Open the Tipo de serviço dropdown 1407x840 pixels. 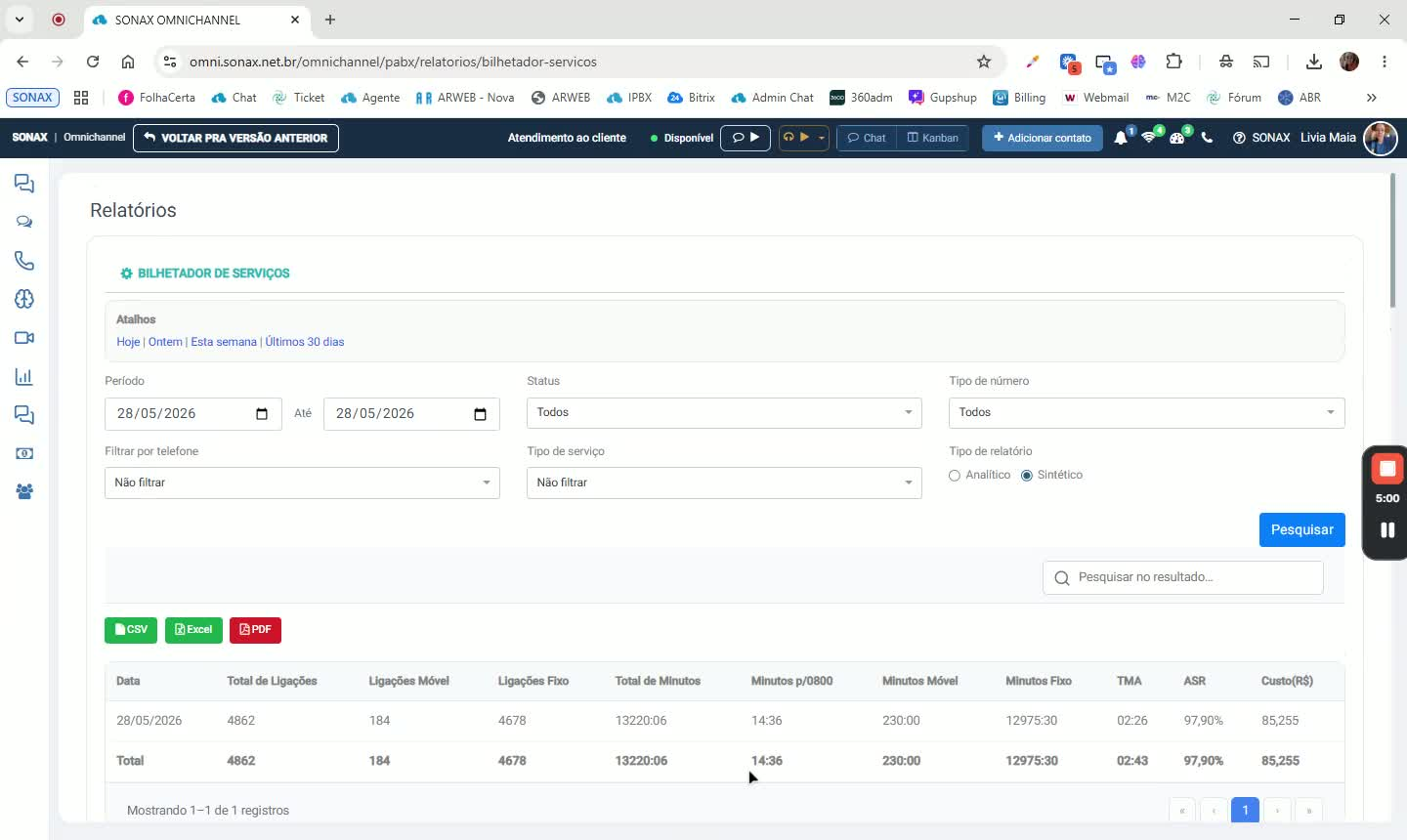point(724,483)
